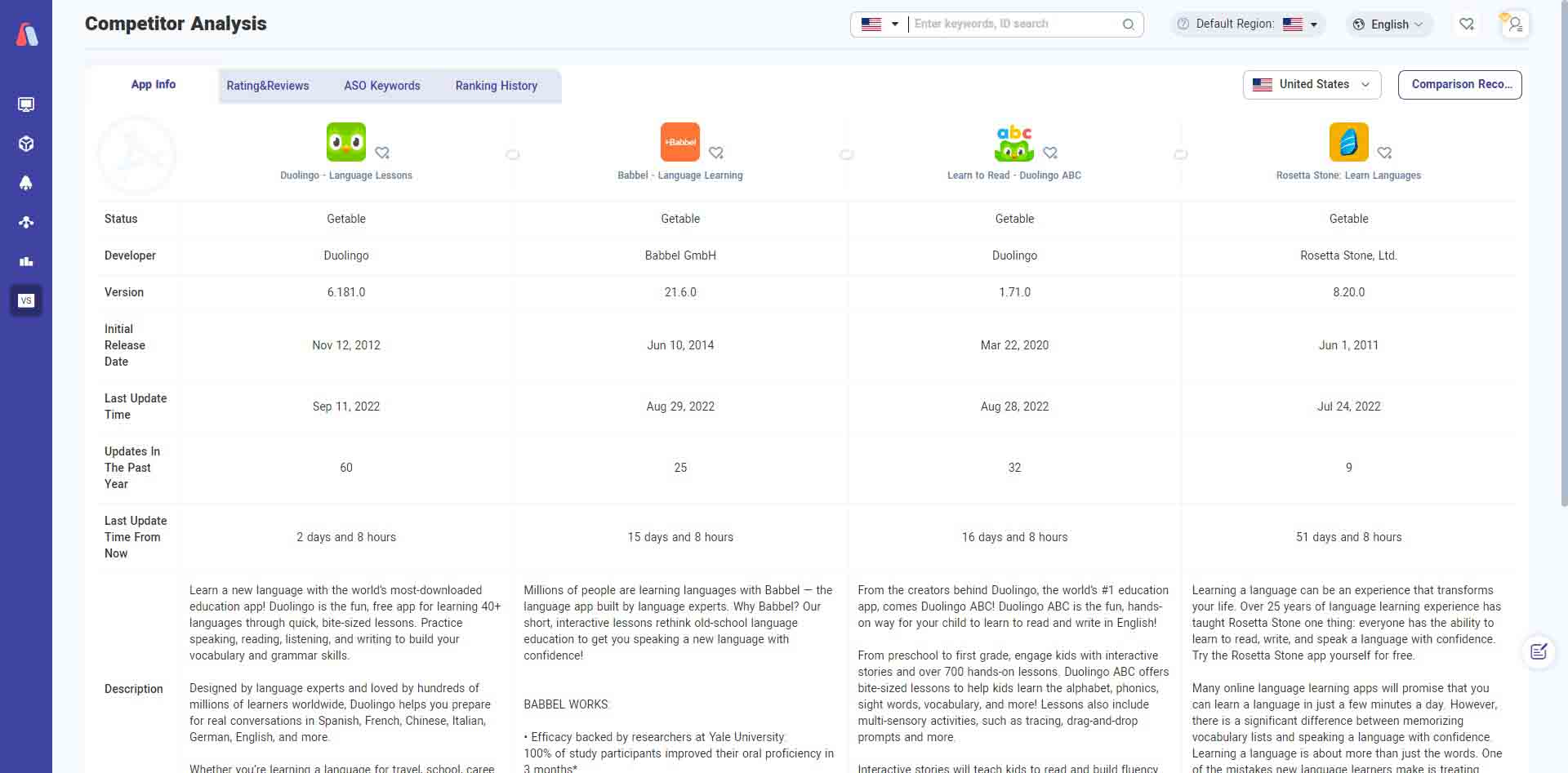This screenshot has height=773, width=1568.
Task: Click the page vertical scrollbar
Action: click(1564, 253)
